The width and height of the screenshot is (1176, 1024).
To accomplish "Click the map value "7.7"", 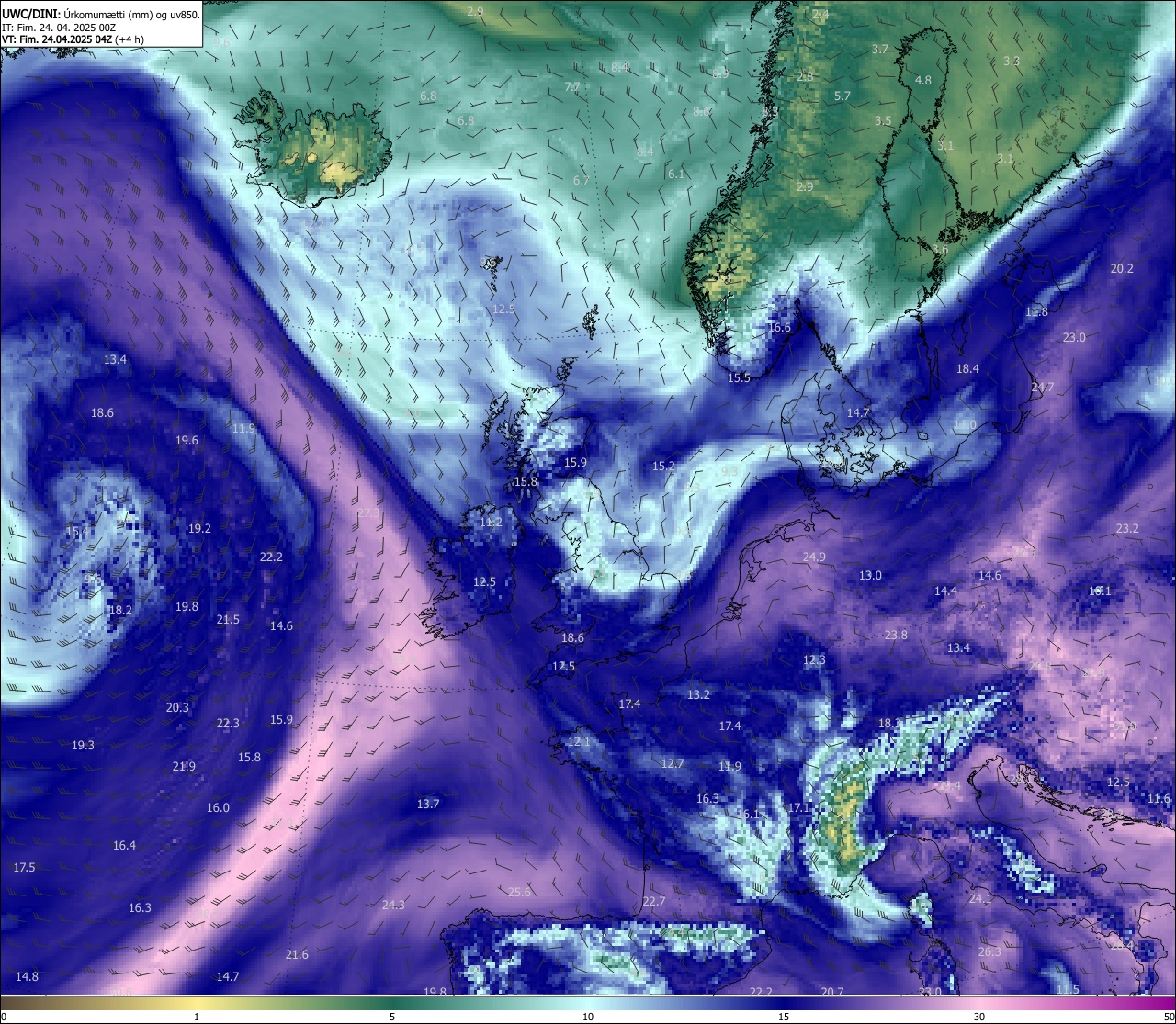I will click(x=572, y=87).
